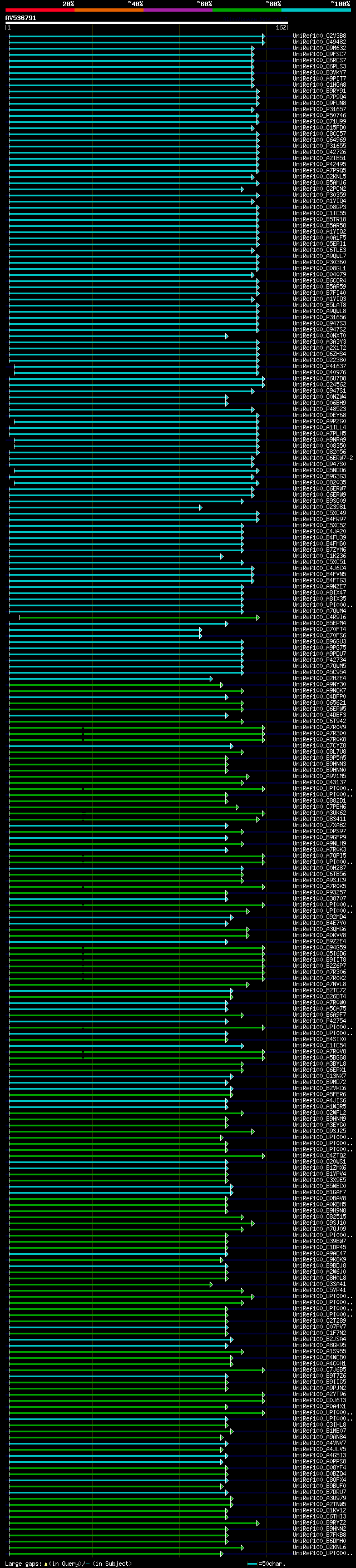Select label UniRef100_A7QWM4
Screen dimensions: 356x1568
tap(319, 611)
